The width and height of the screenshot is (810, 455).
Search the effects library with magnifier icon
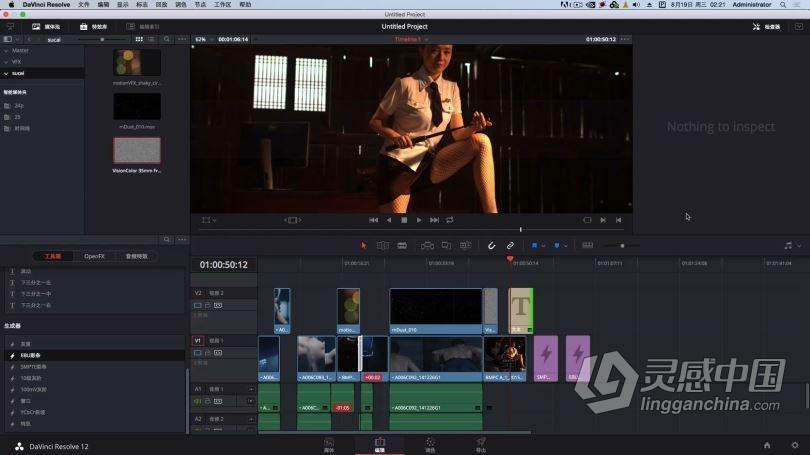point(166,240)
